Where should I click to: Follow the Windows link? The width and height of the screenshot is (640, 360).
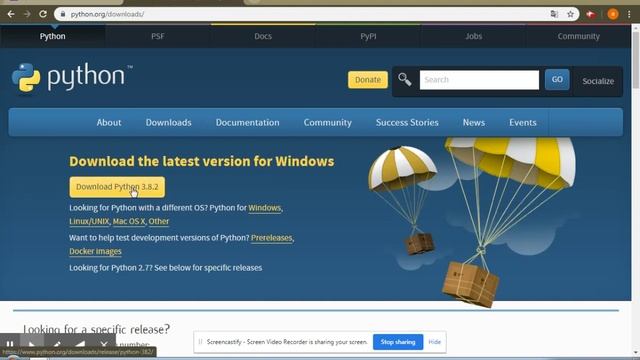(x=264, y=208)
